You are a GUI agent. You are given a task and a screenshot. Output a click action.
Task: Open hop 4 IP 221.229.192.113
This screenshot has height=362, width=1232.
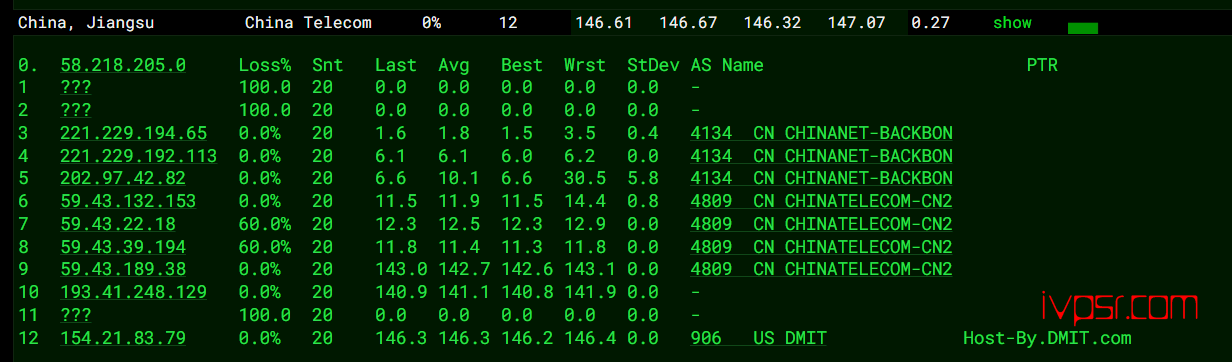139,156
